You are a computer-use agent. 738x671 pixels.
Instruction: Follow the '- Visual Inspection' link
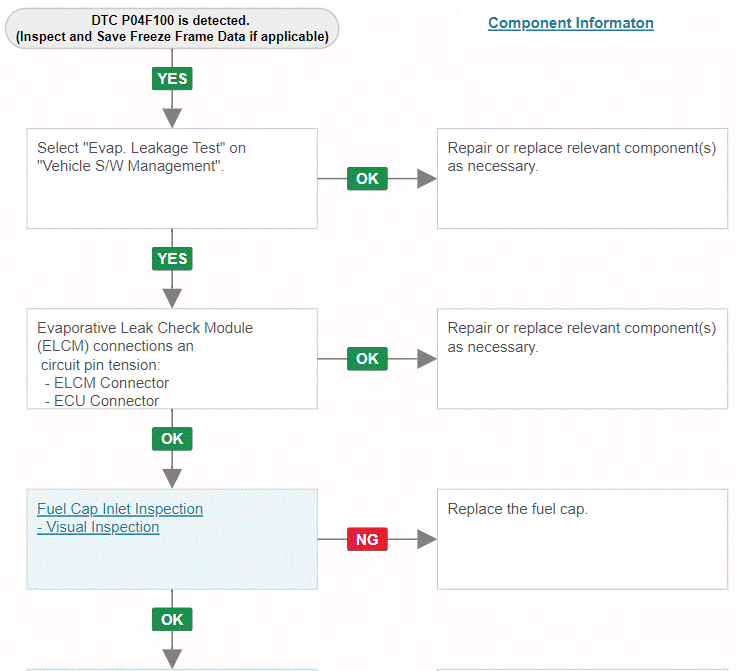[98, 527]
